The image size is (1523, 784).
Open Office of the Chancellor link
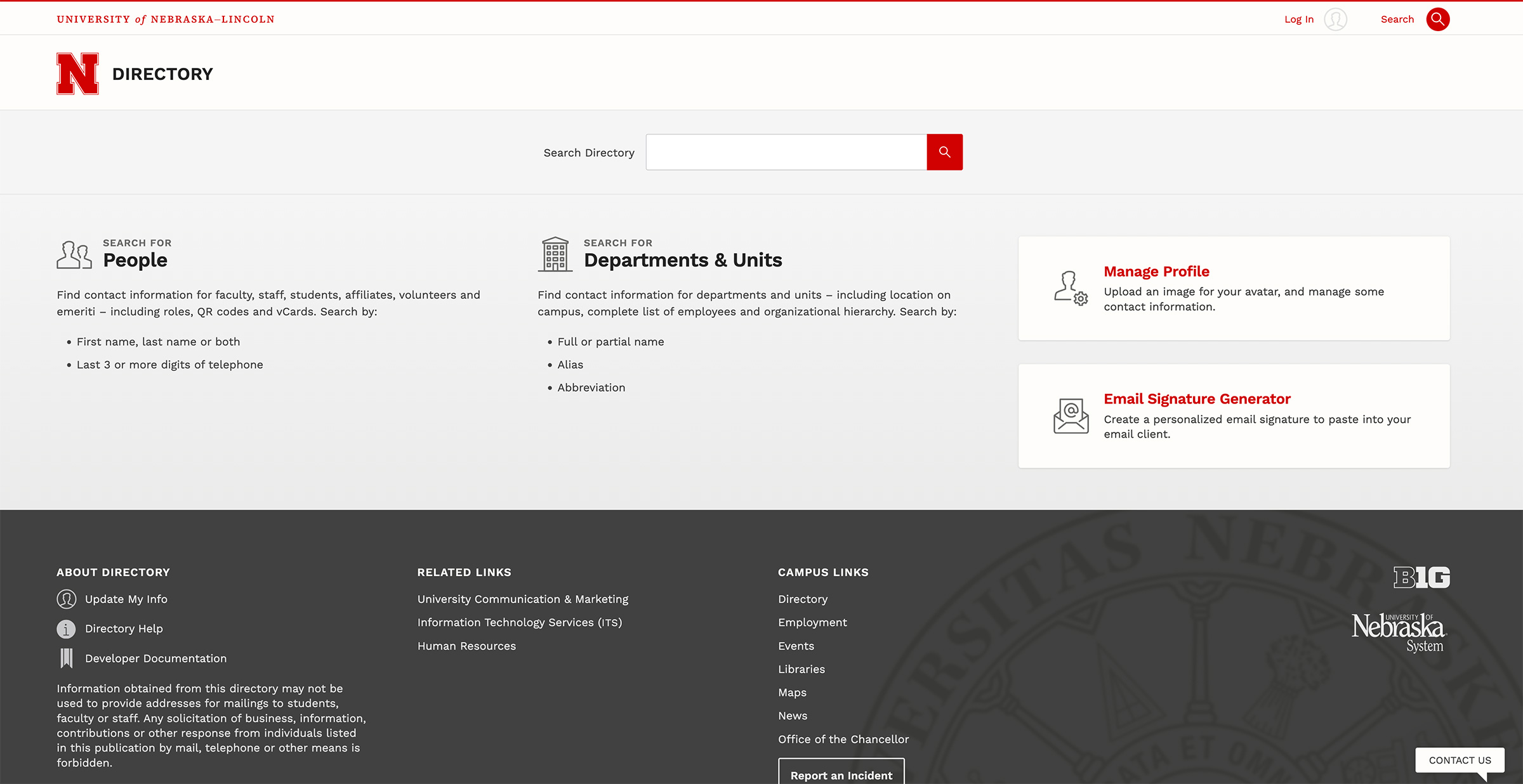(x=843, y=740)
